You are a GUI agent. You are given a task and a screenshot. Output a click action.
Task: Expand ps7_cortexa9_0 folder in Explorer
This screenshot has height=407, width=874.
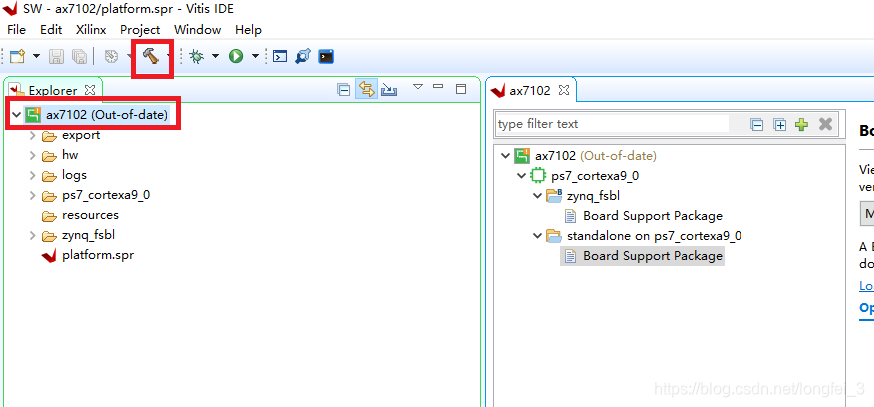(x=32, y=196)
